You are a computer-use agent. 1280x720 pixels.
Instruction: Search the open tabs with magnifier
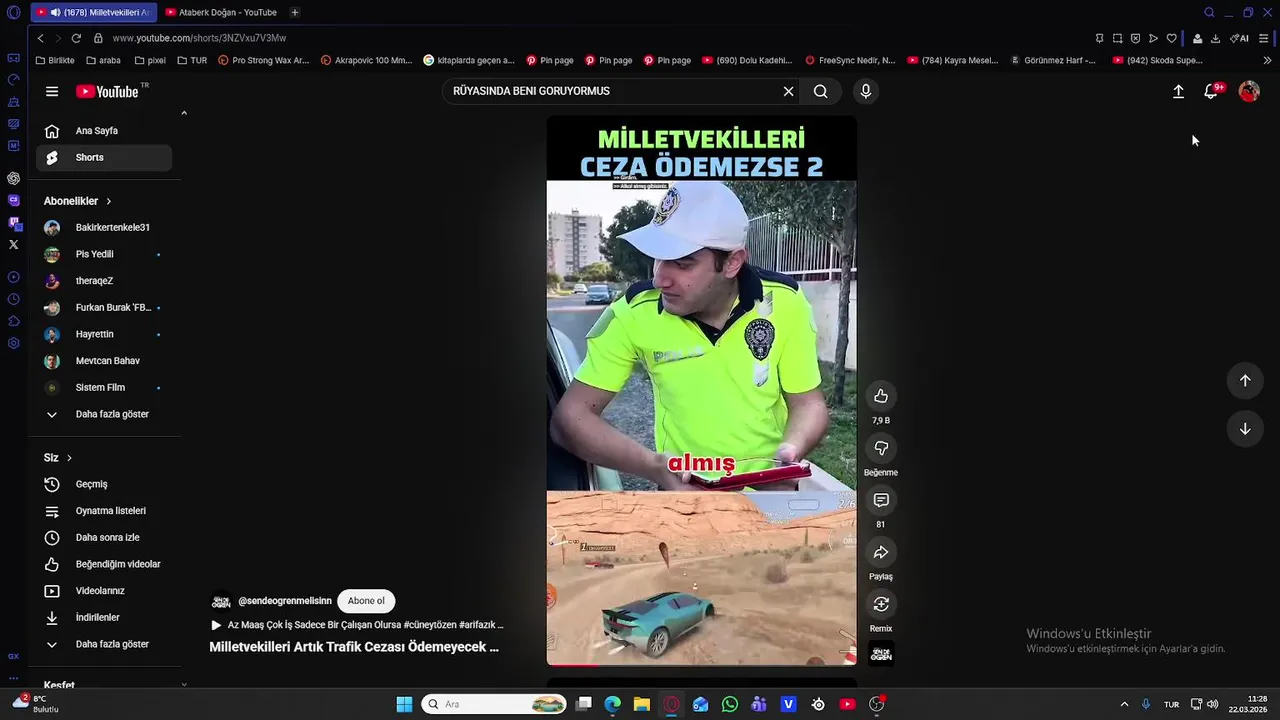coord(1209,13)
